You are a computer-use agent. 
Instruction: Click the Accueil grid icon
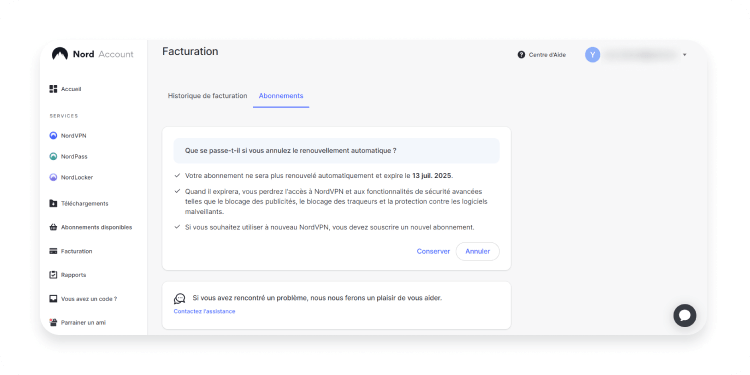(x=53, y=89)
